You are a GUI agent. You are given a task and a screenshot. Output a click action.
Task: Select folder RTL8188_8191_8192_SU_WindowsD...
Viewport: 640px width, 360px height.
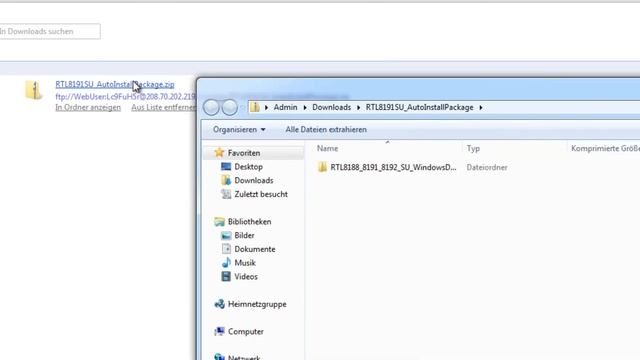[x=393, y=167]
